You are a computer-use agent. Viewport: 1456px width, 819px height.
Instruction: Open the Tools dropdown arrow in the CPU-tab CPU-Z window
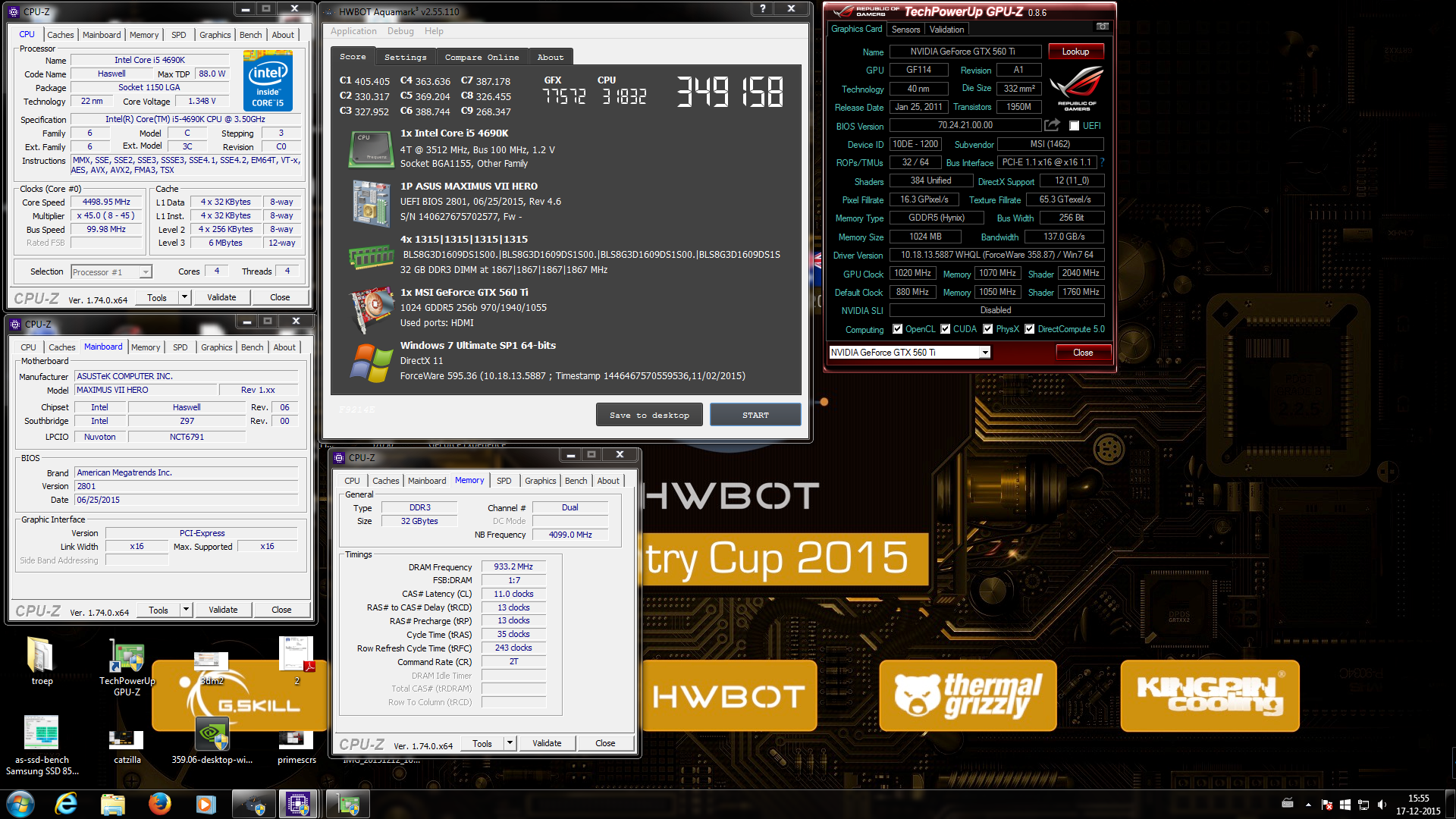[x=184, y=297]
